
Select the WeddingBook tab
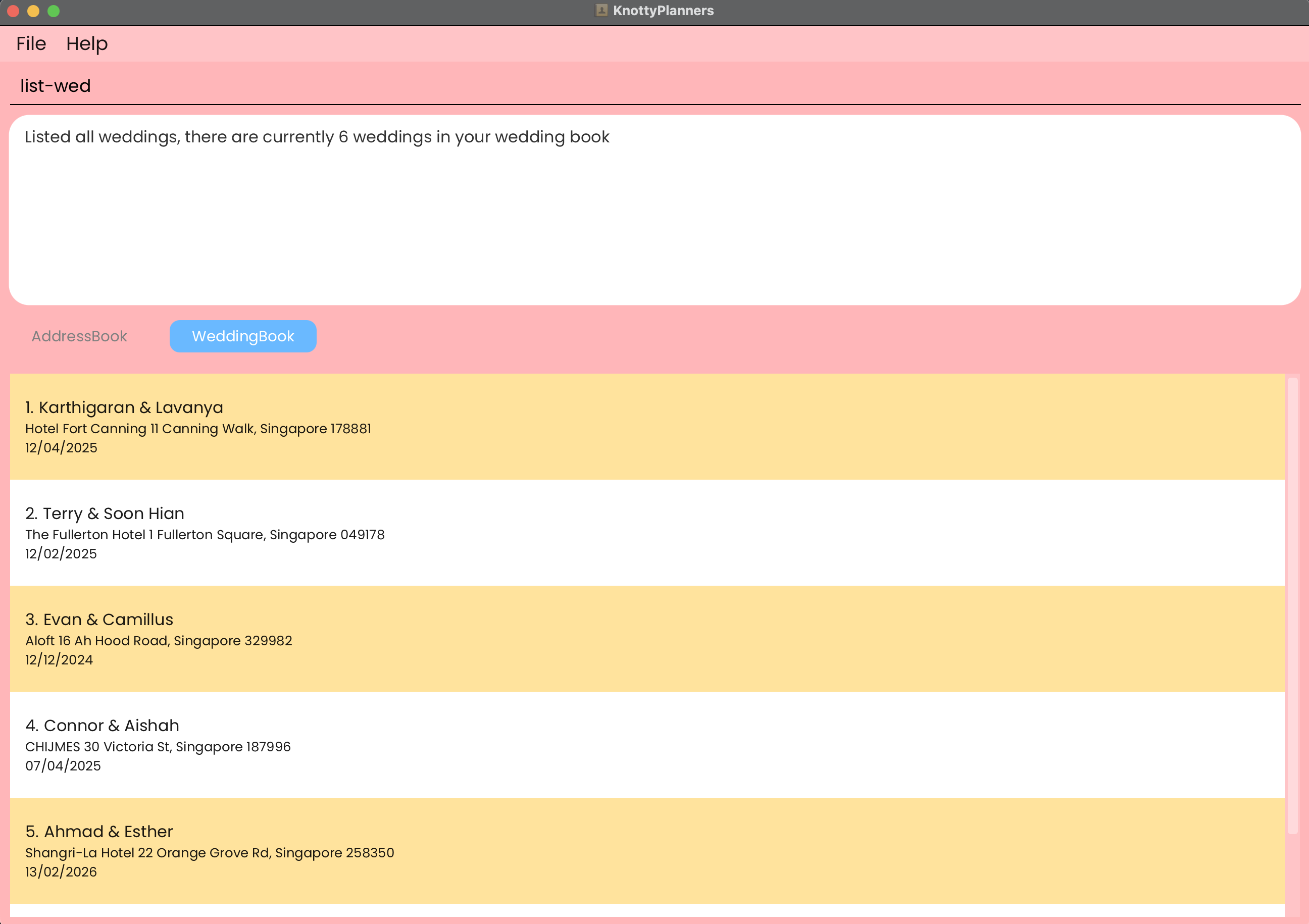[243, 336]
